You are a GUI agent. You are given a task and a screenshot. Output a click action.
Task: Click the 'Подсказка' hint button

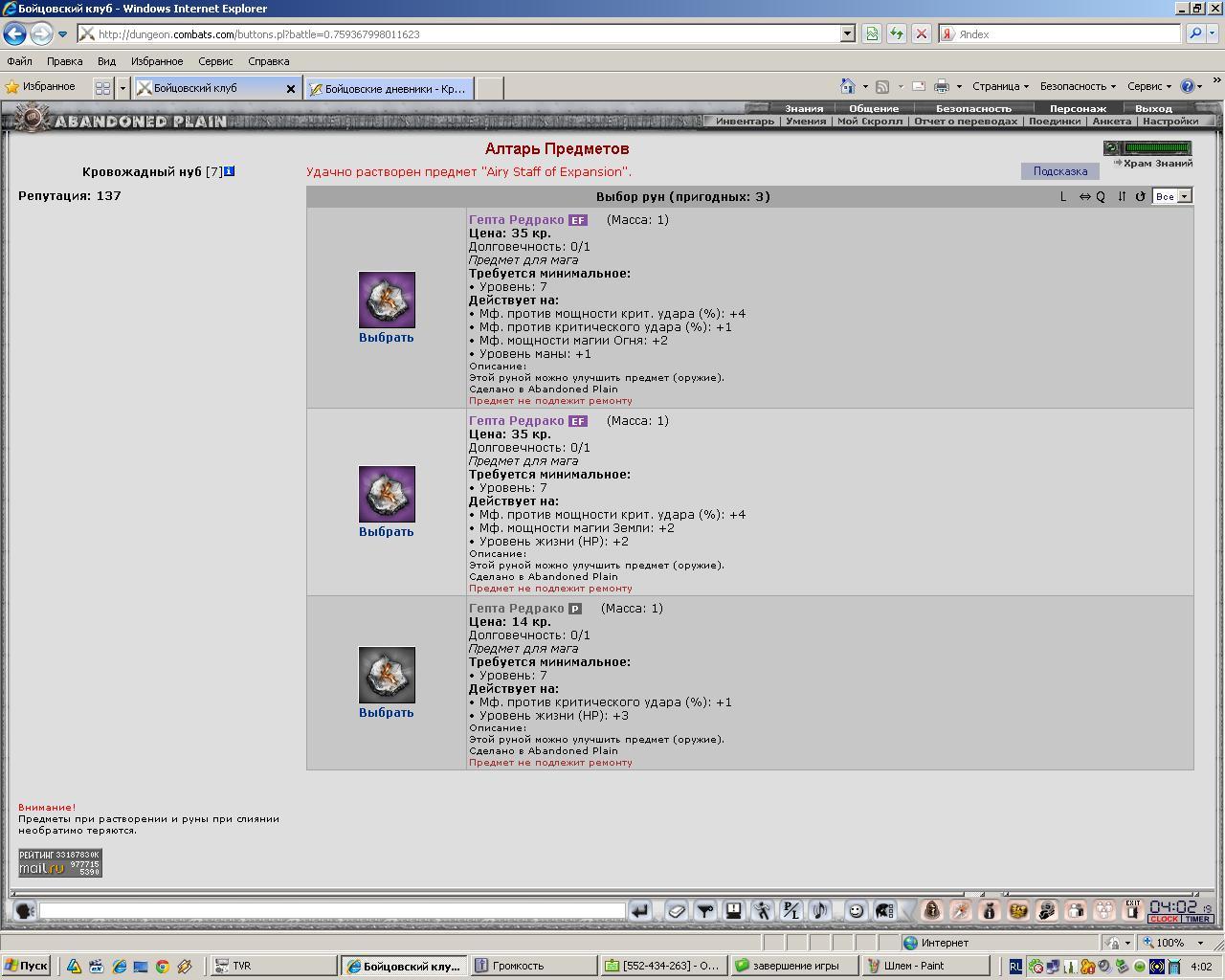(1059, 171)
